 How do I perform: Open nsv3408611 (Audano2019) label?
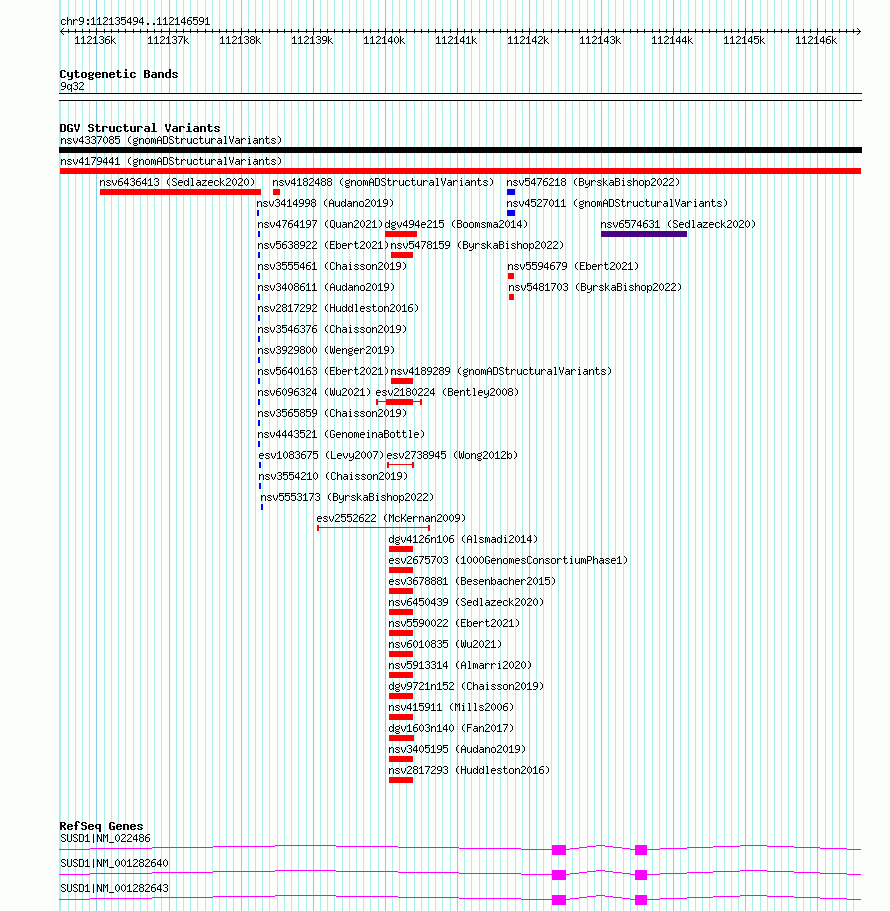(x=326, y=286)
